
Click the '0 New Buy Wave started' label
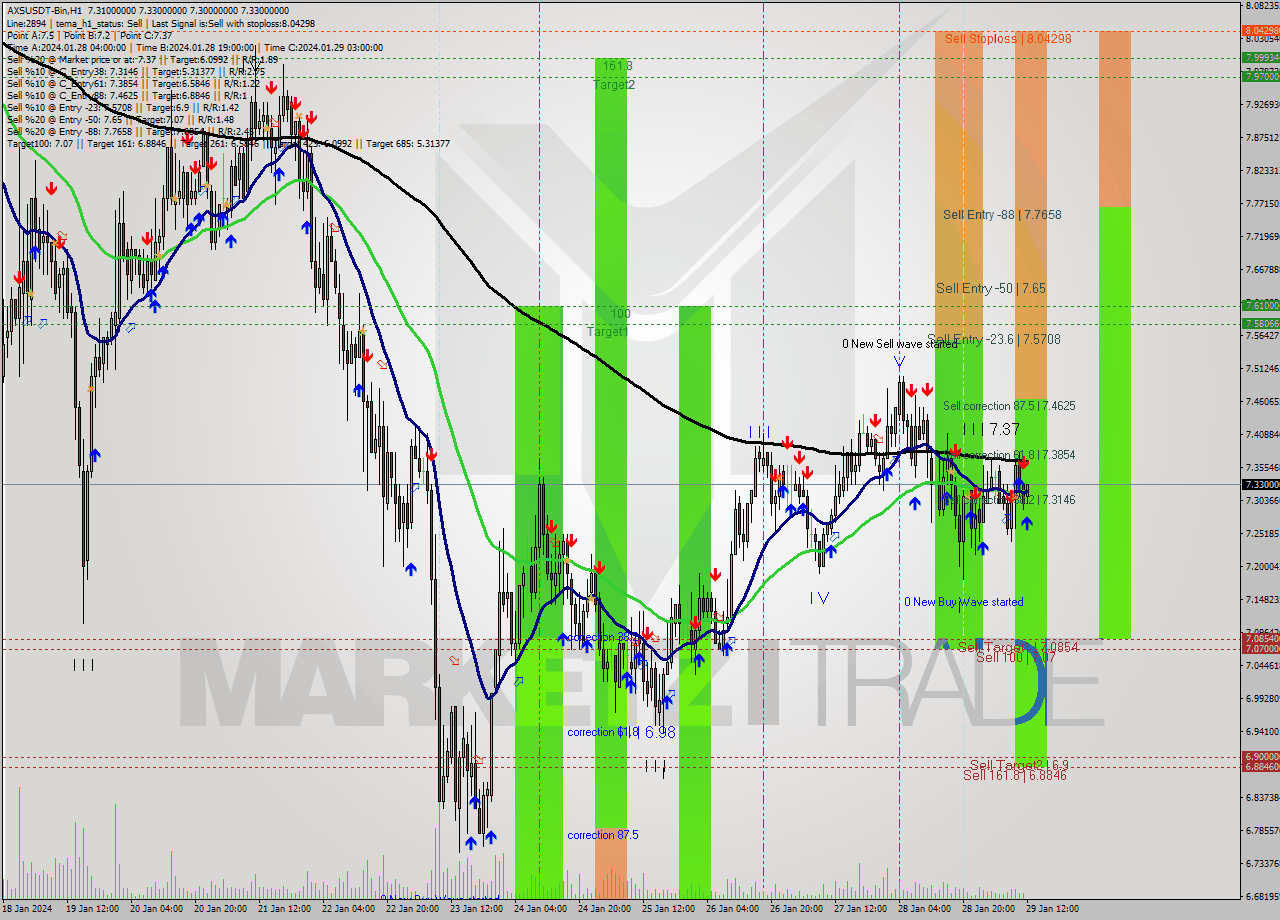tap(964, 602)
